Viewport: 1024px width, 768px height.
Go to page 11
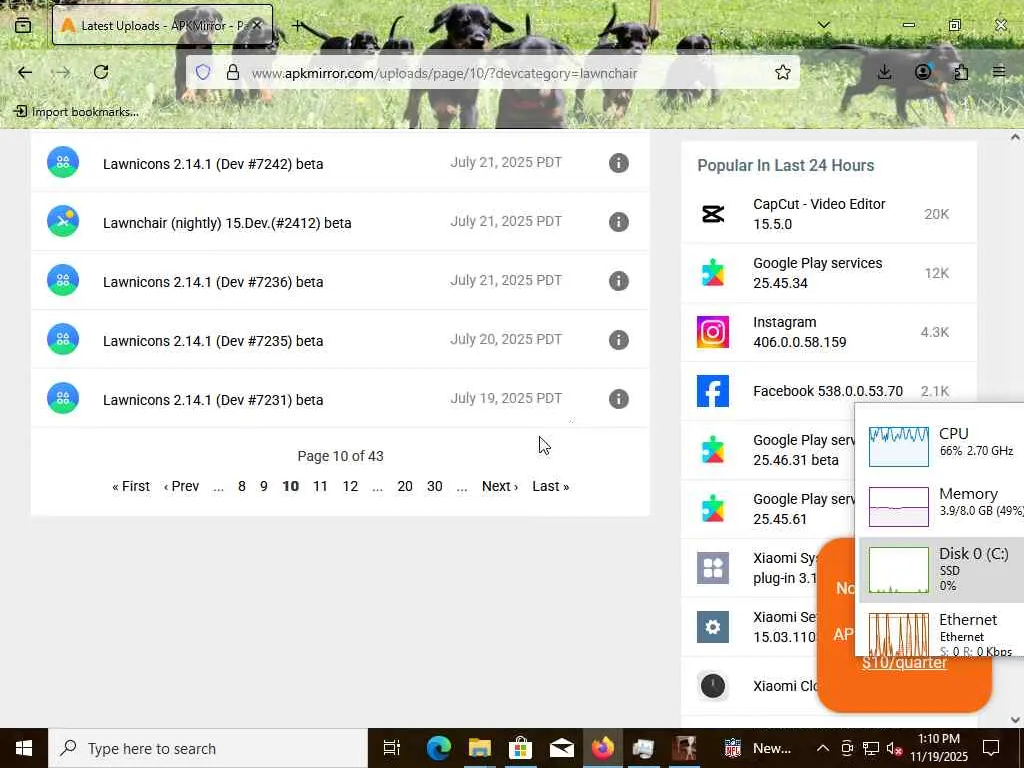pos(320,486)
